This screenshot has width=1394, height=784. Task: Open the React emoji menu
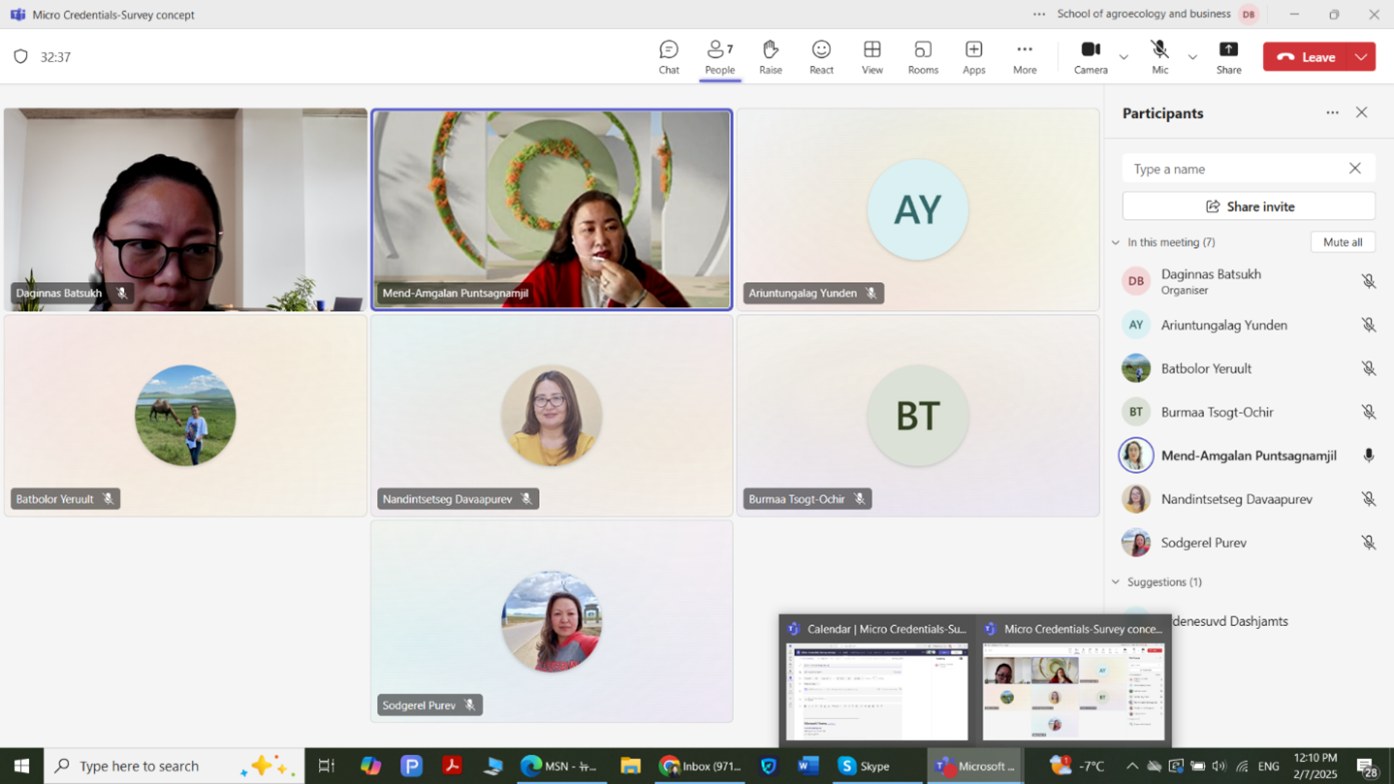tap(821, 56)
